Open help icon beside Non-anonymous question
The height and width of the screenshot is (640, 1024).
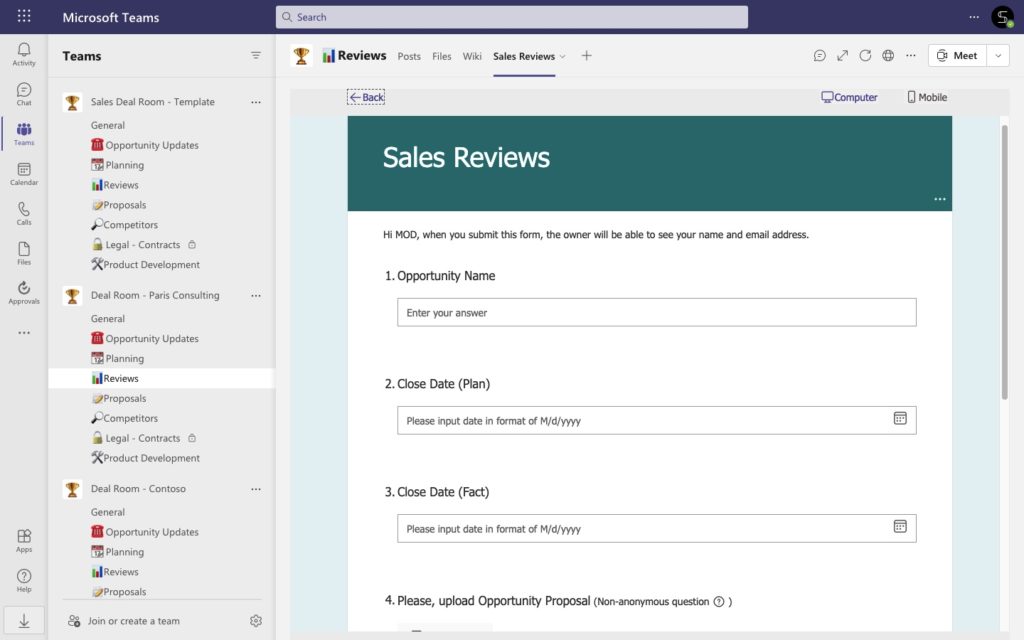pyautogui.click(x=719, y=601)
